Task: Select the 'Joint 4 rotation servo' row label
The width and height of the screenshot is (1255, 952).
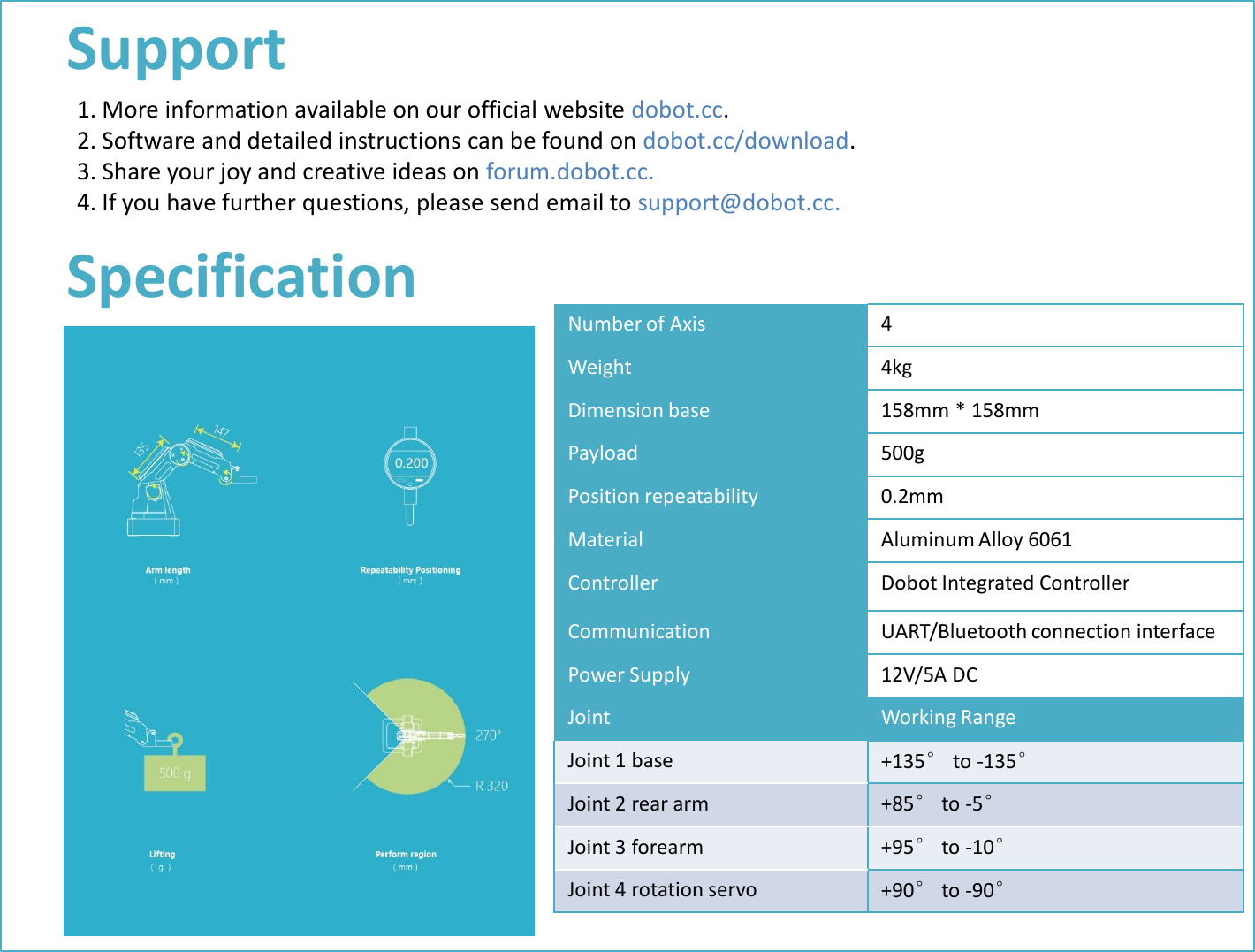Action: pyautogui.click(x=711, y=891)
